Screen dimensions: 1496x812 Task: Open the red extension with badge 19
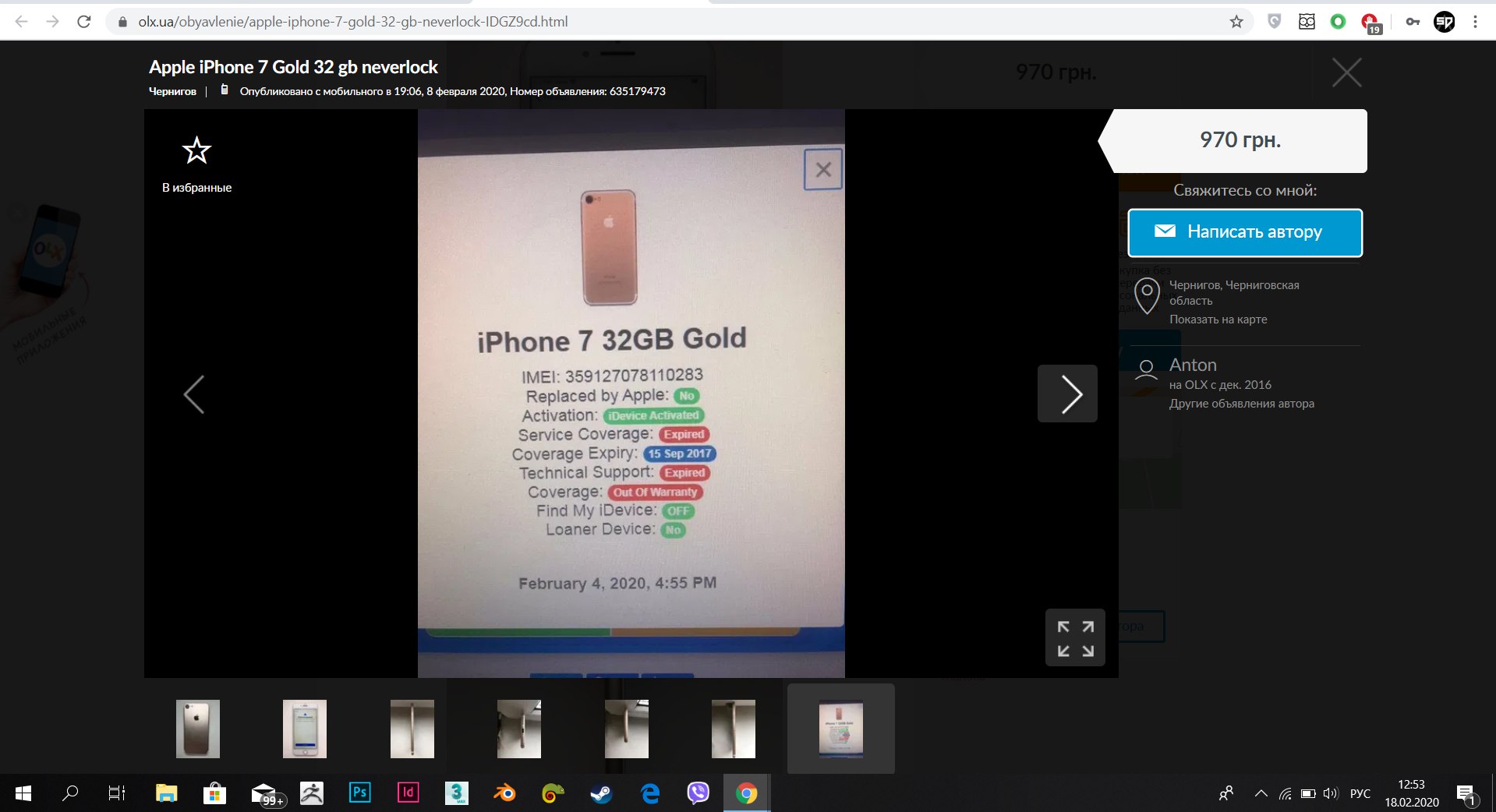tap(1370, 23)
